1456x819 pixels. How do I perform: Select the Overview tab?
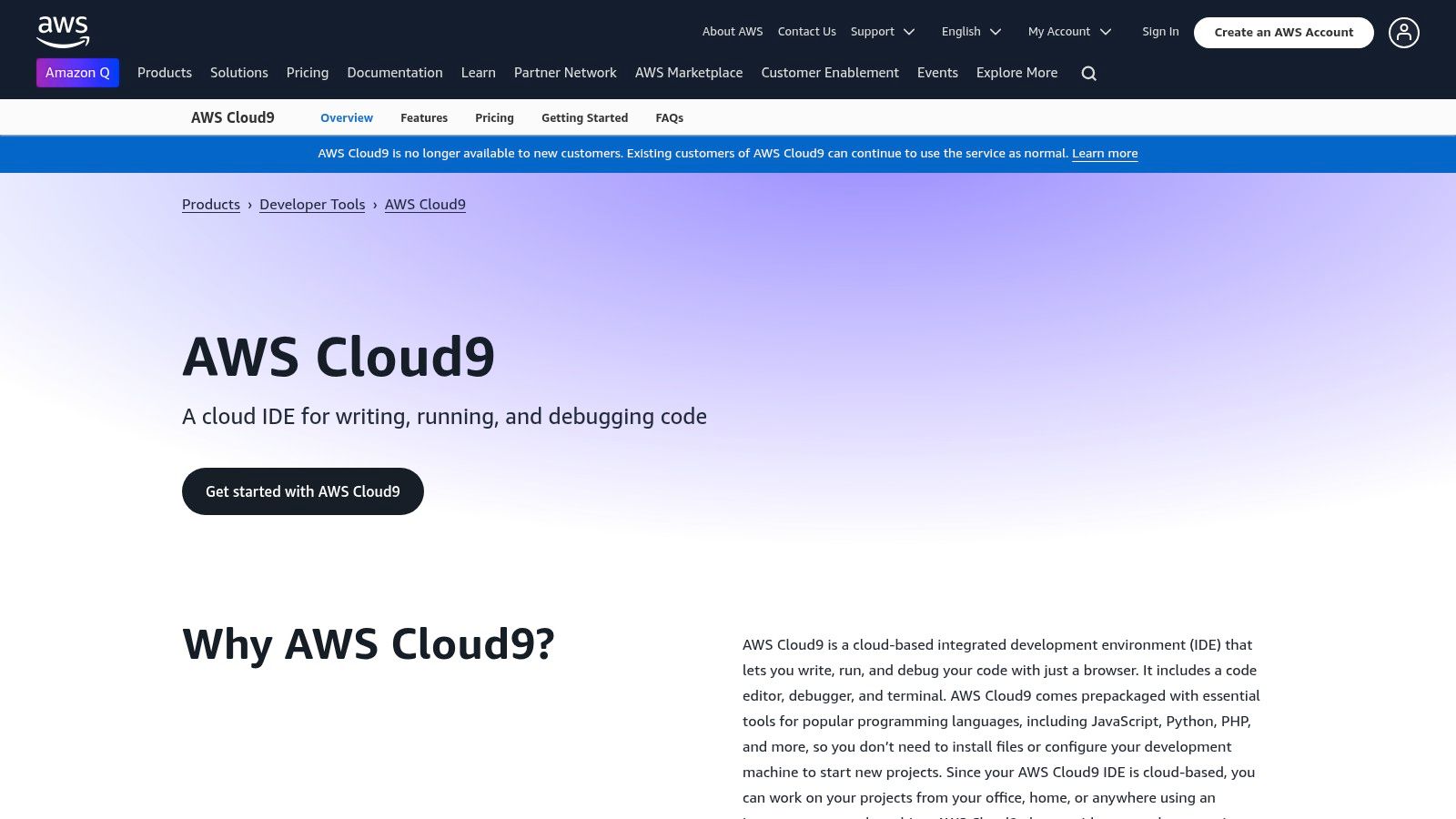[x=347, y=118]
